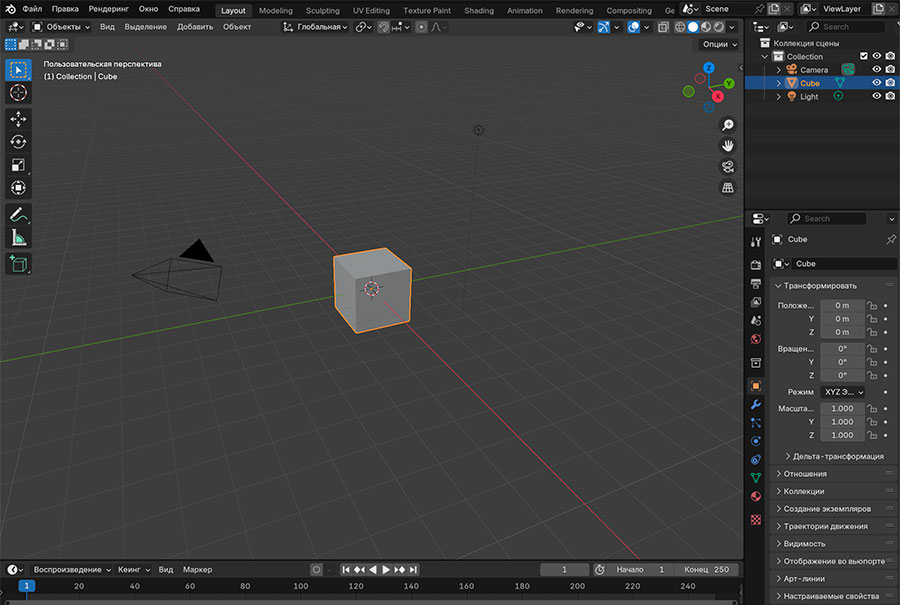Open the Render properties tab
Image resolution: width=900 pixels, height=605 pixels.
756,265
